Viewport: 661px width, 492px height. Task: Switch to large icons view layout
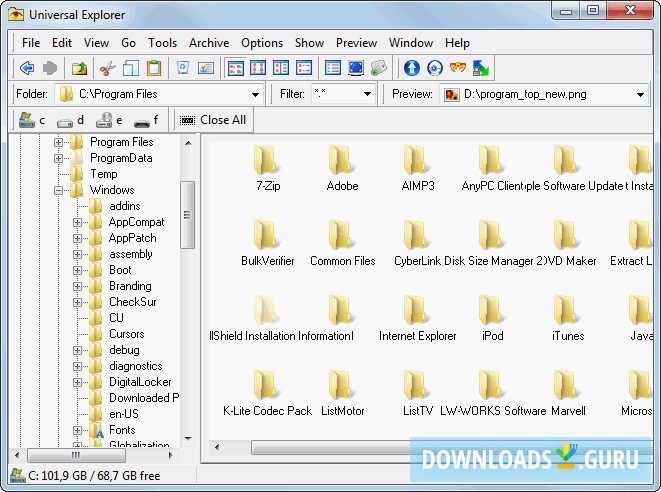pos(235,68)
